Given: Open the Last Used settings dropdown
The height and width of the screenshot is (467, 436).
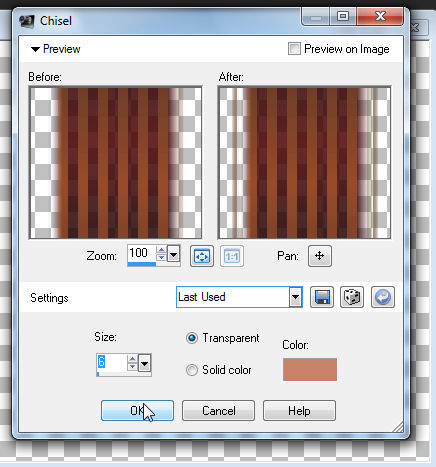Looking at the screenshot, I should pyautogui.click(x=295, y=297).
